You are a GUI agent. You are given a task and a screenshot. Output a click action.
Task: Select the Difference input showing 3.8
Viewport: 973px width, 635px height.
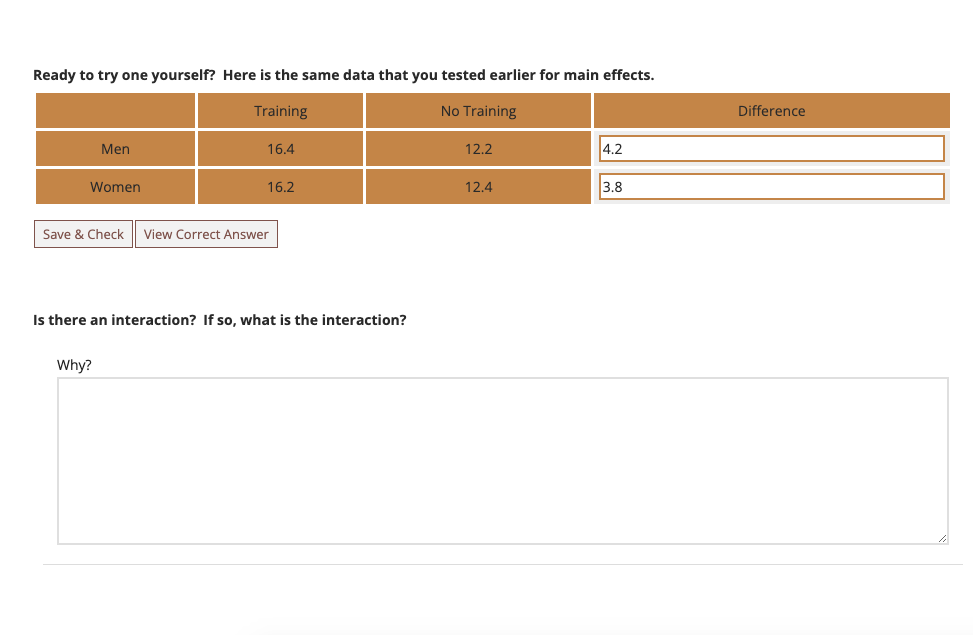[x=770, y=186]
